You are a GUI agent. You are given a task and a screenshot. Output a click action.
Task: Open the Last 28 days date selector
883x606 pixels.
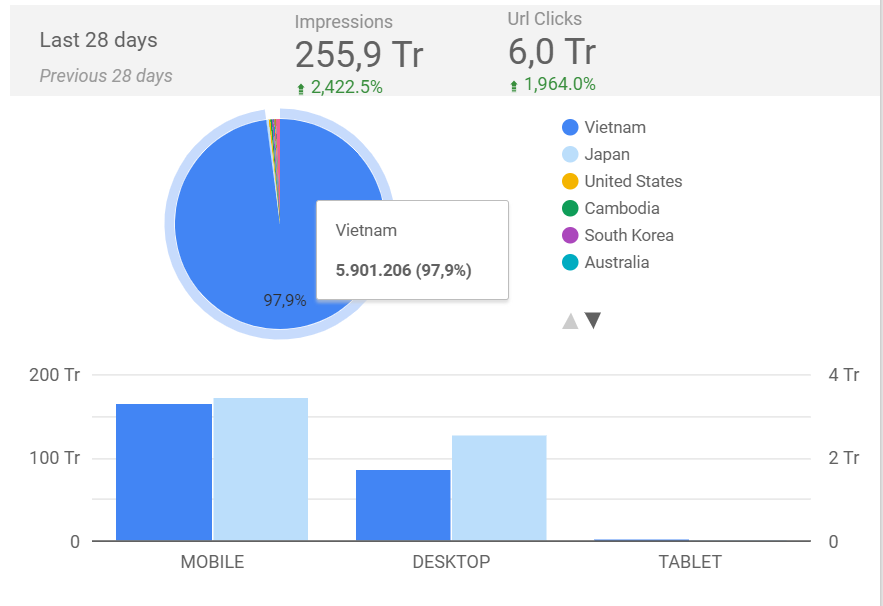[x=99, y=40]
